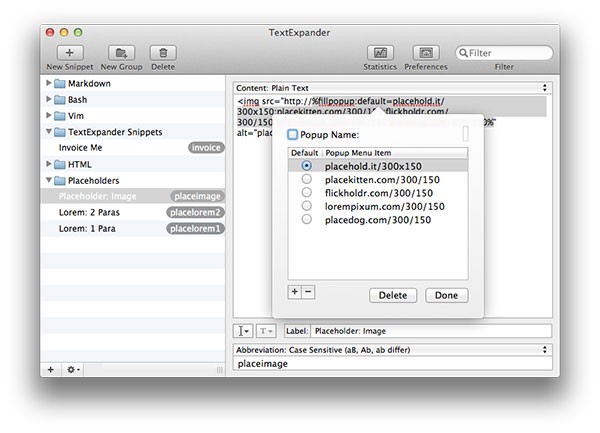Select the Lorem: 1 Para snippet
Viewport: 600px width, 433px height.
133,228
